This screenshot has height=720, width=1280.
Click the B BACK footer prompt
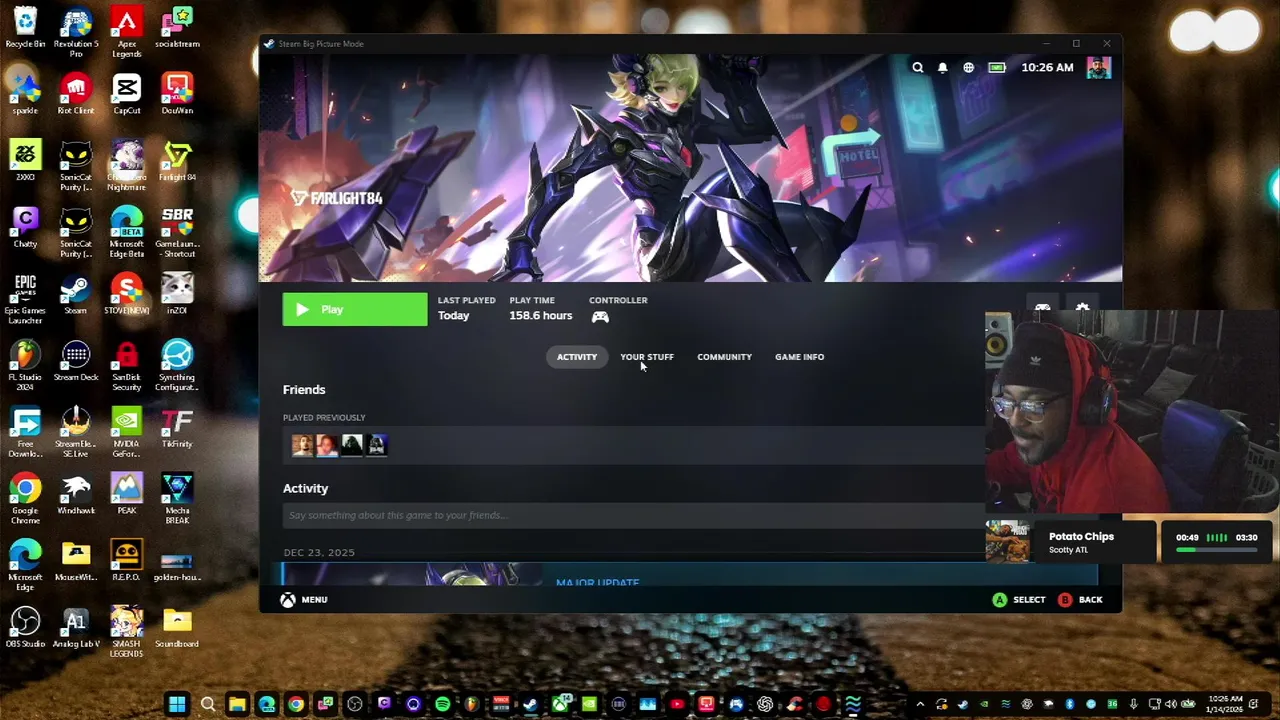tap(1081, 600)
